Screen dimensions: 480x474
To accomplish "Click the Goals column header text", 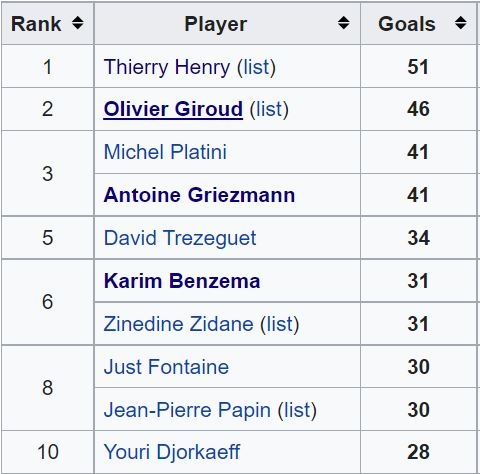I will pyautogui.click(x=407, y=24).
